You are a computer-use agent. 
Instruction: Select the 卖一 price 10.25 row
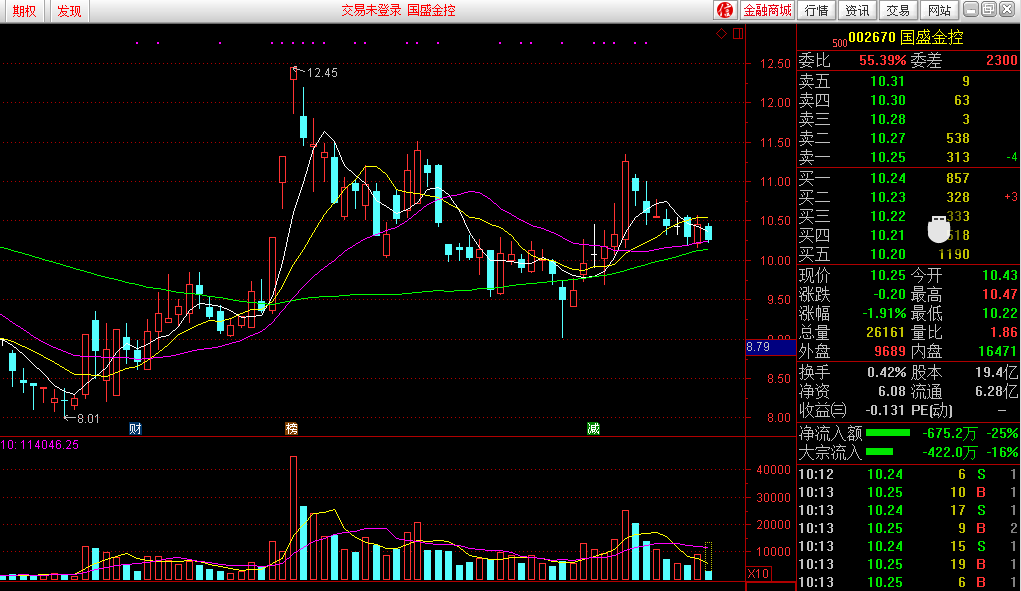(x=908, y=157)
